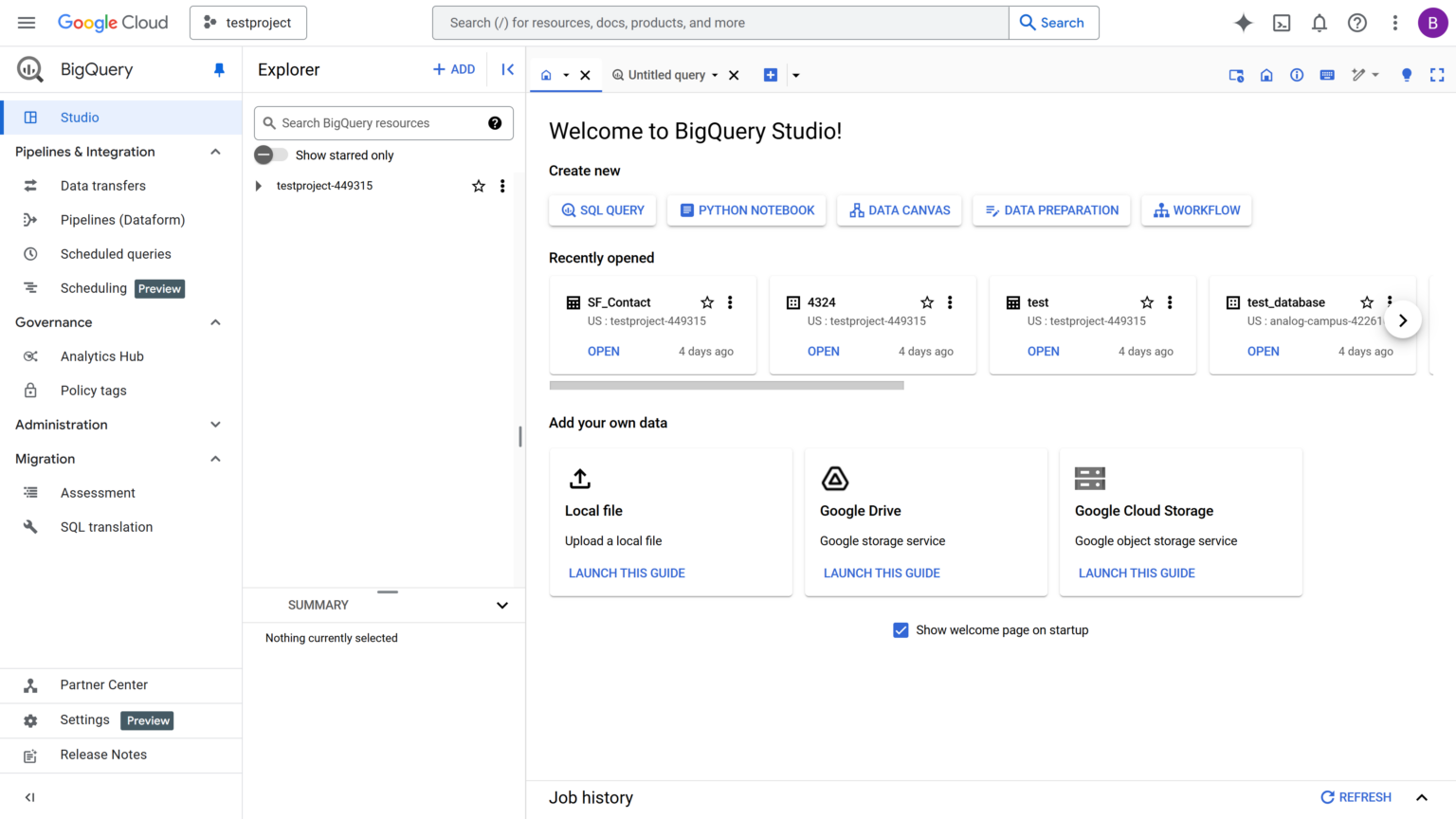Uncheck Show welcome page on startup
The height and width of the screenshot is (819, 1456).
pos(900,629)
